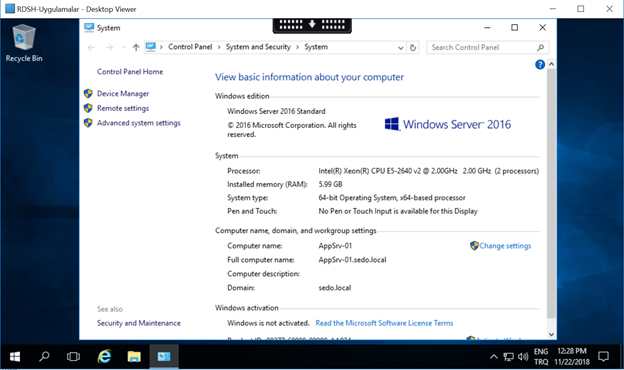Click the System Control Panel taskbar button
Image resolution: width=624 pixels, height=370 pixels.
(x=164, y=357)
